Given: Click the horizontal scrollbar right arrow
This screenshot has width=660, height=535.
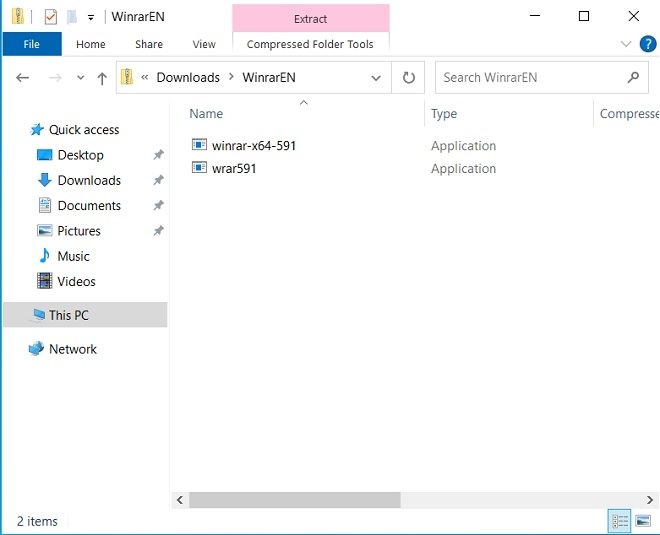Looking at the screenshot, I should 650,500.
